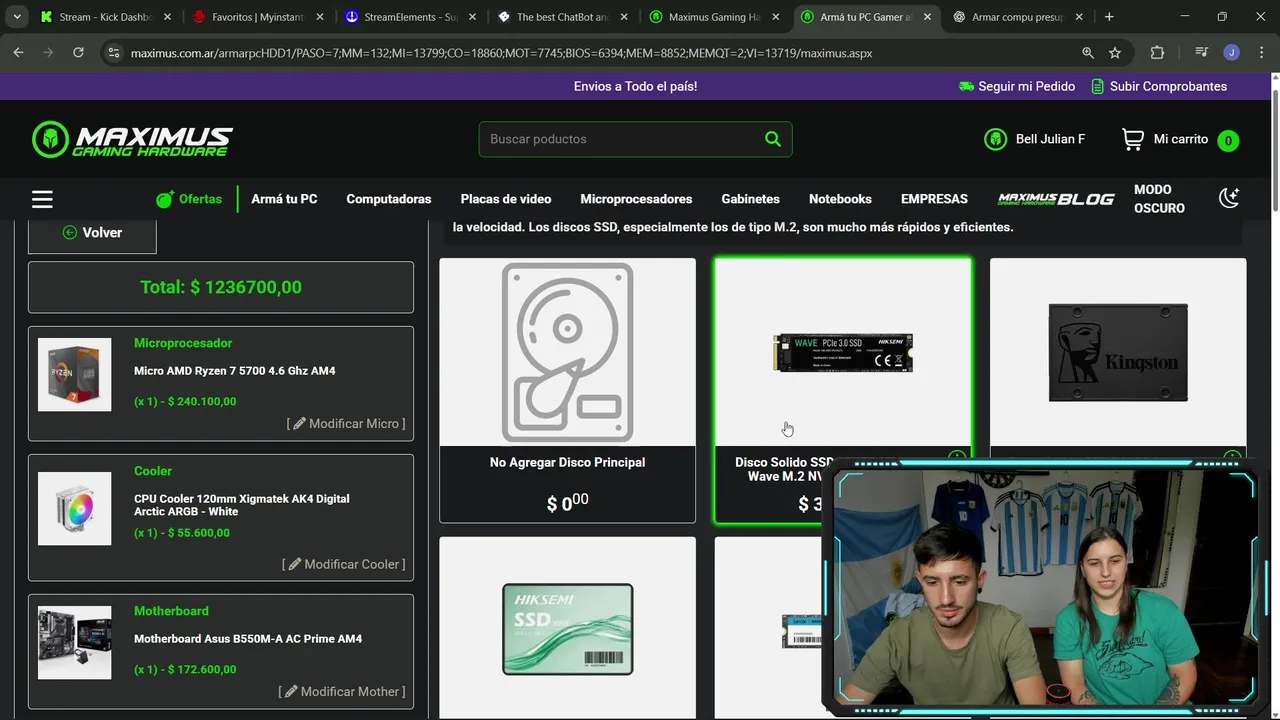Expand the tab search dropdown arrow
This screenshot has width=1280, height=720.
click(17, 17)
